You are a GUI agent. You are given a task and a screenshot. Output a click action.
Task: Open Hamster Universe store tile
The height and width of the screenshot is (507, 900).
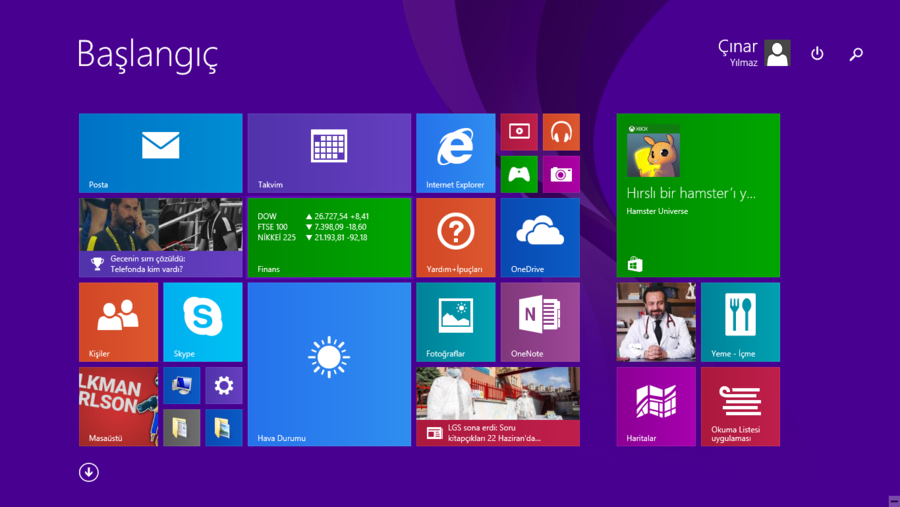698,195
